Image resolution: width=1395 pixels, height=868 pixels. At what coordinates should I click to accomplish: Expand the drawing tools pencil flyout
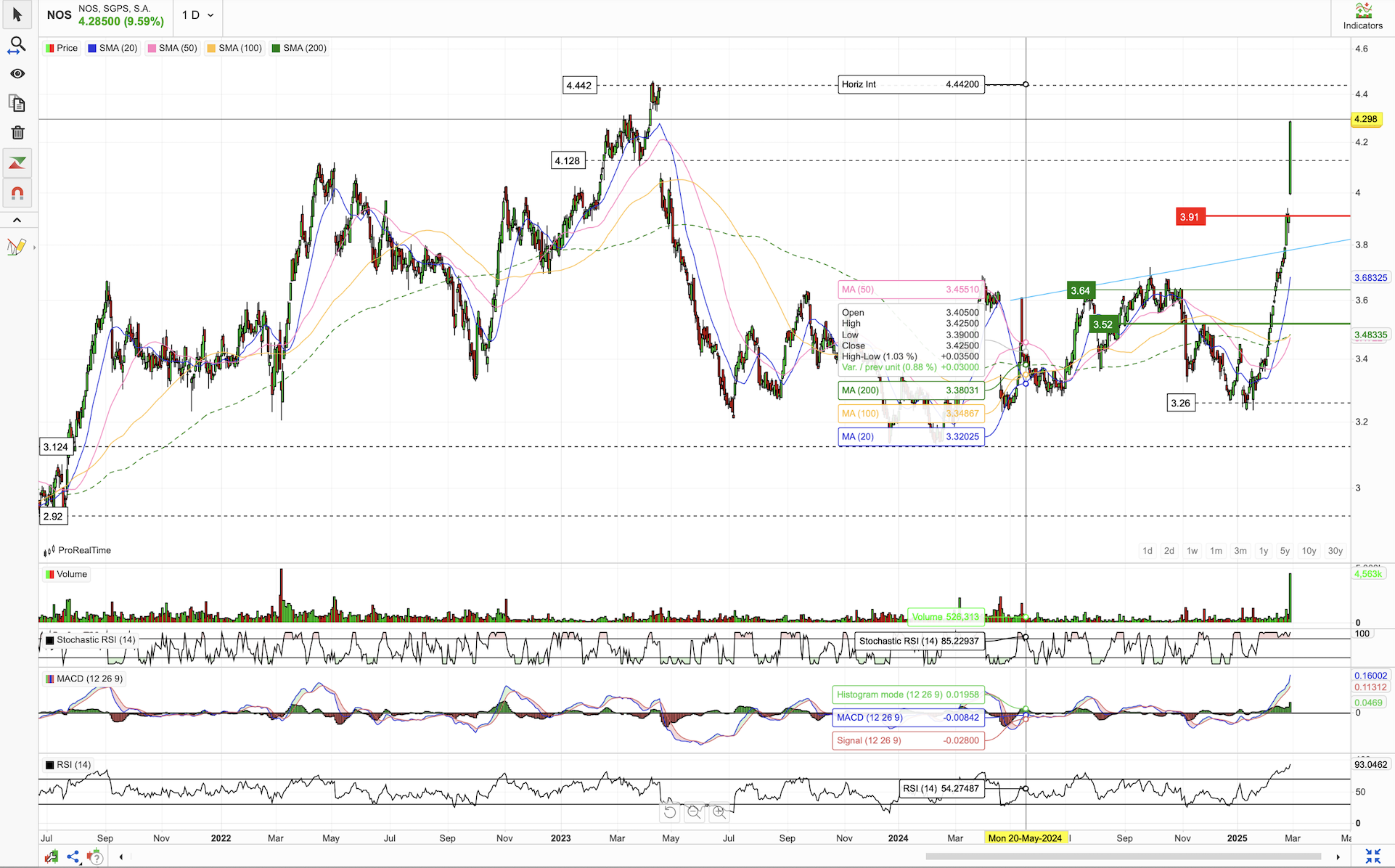pos(17,247)
